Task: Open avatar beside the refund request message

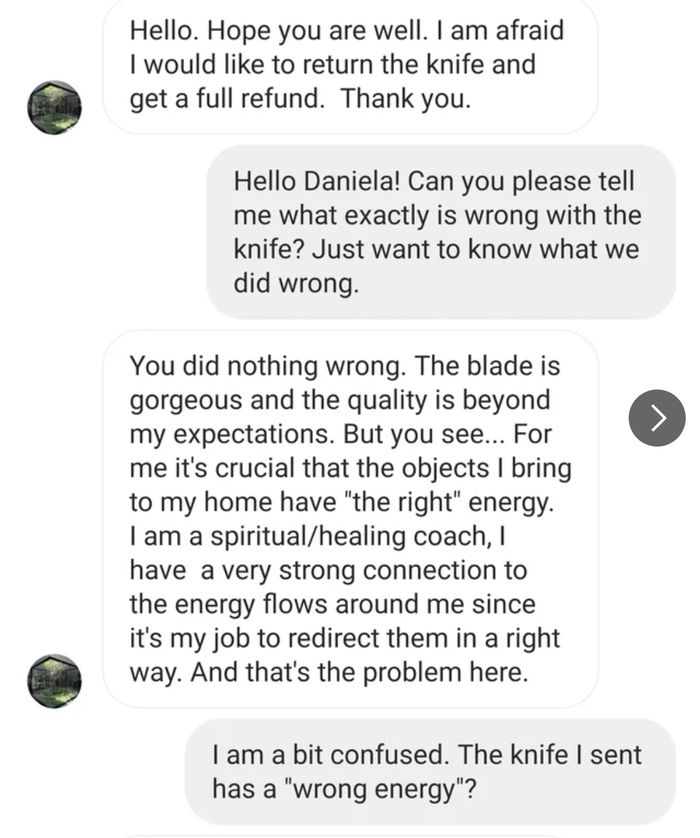Action: (54, 108)
